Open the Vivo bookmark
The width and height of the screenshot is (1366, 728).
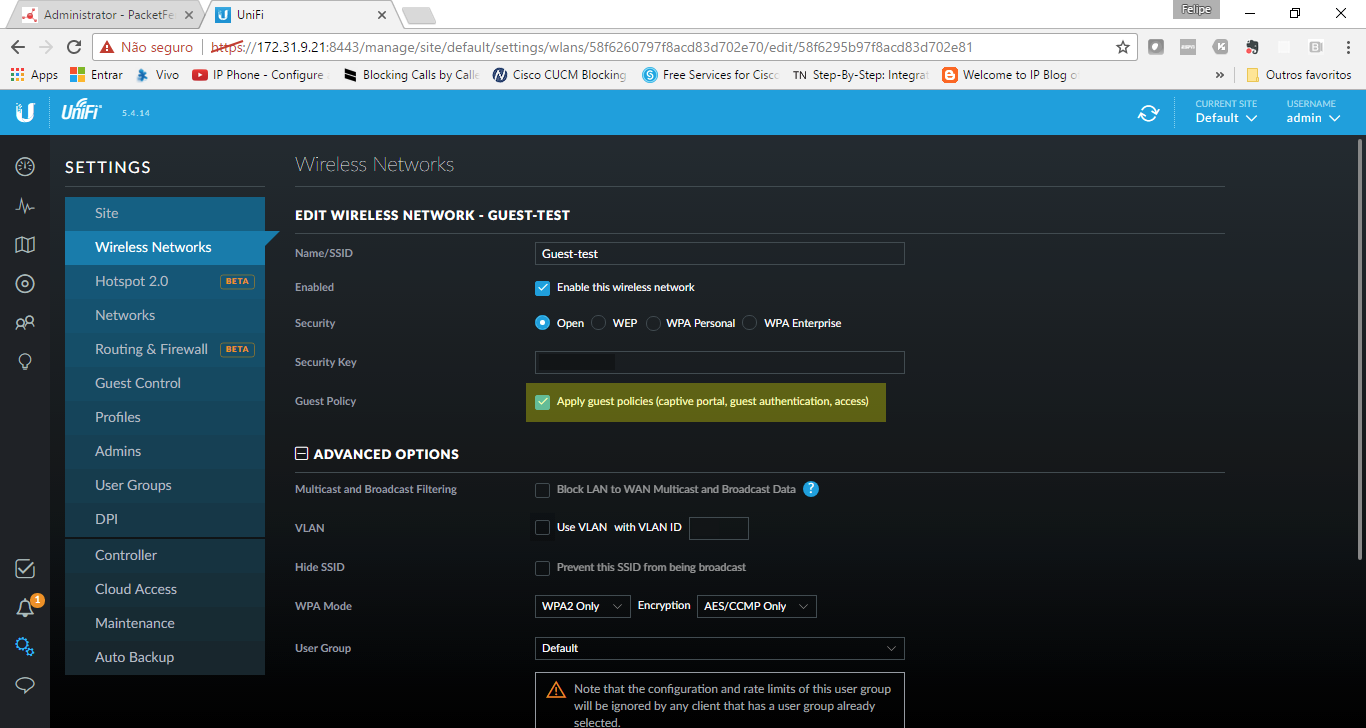pyautogui.click(x=157, y=75)
